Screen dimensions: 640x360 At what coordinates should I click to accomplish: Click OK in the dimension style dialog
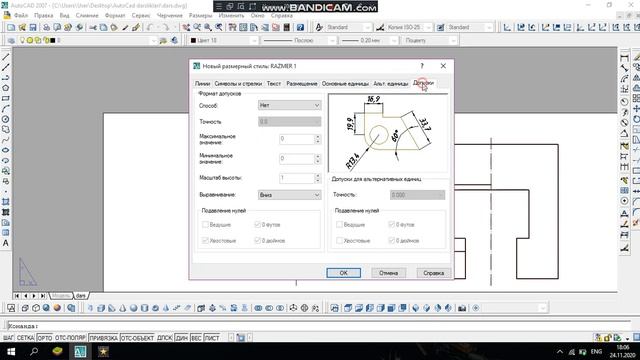pyautogui.click(x=344, y=273)
